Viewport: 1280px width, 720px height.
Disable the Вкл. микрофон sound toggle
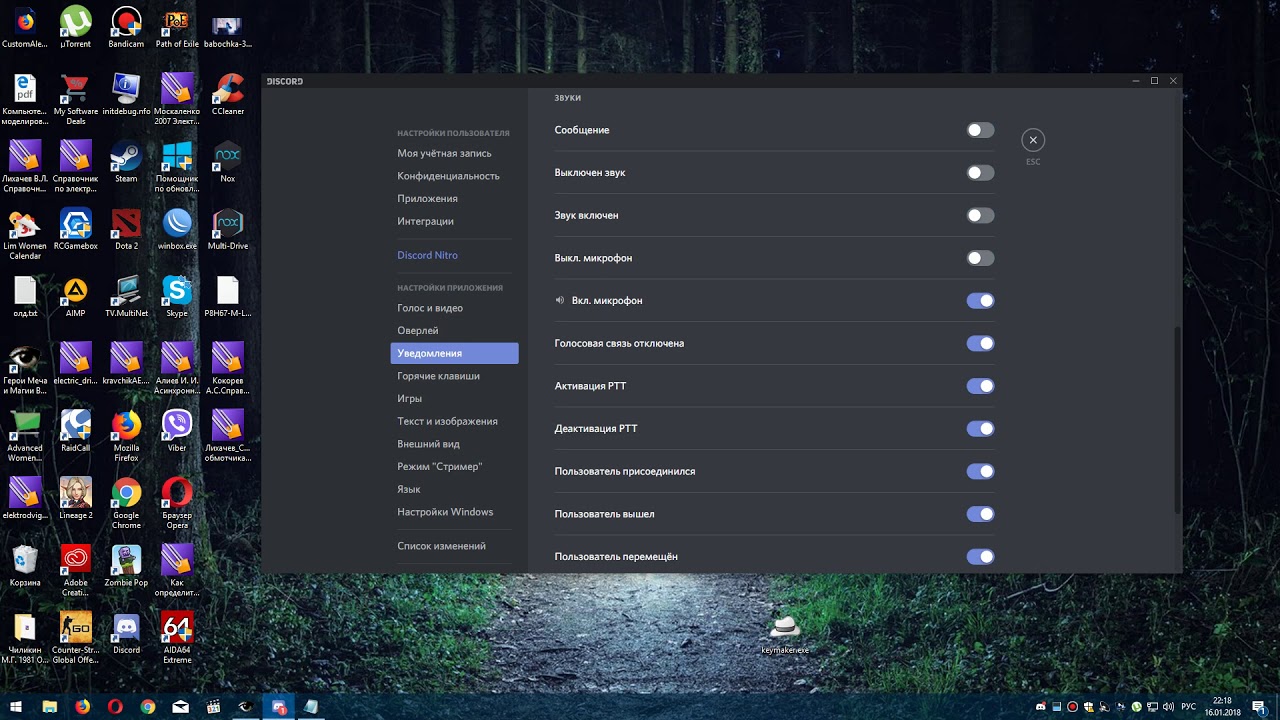pyautogui.click(x=980, y=301)
